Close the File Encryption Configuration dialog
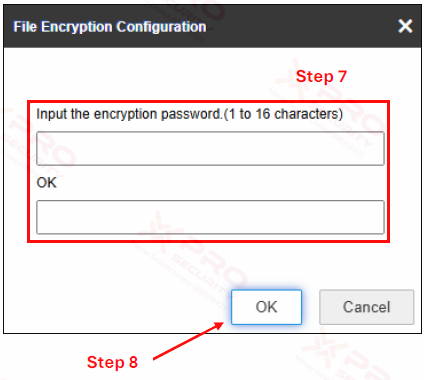424x380 pixels. tap(405, 26)
